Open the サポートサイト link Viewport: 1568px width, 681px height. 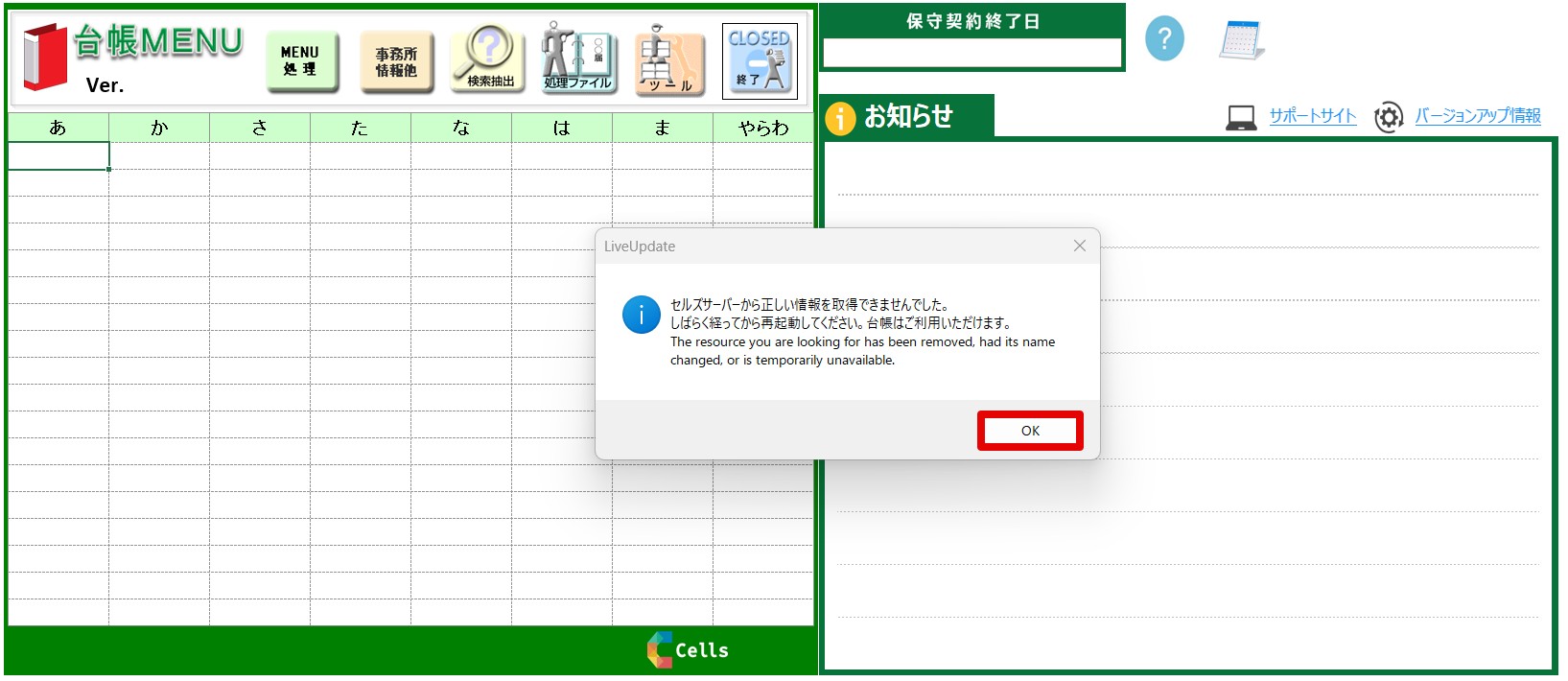click(1313, 116)
